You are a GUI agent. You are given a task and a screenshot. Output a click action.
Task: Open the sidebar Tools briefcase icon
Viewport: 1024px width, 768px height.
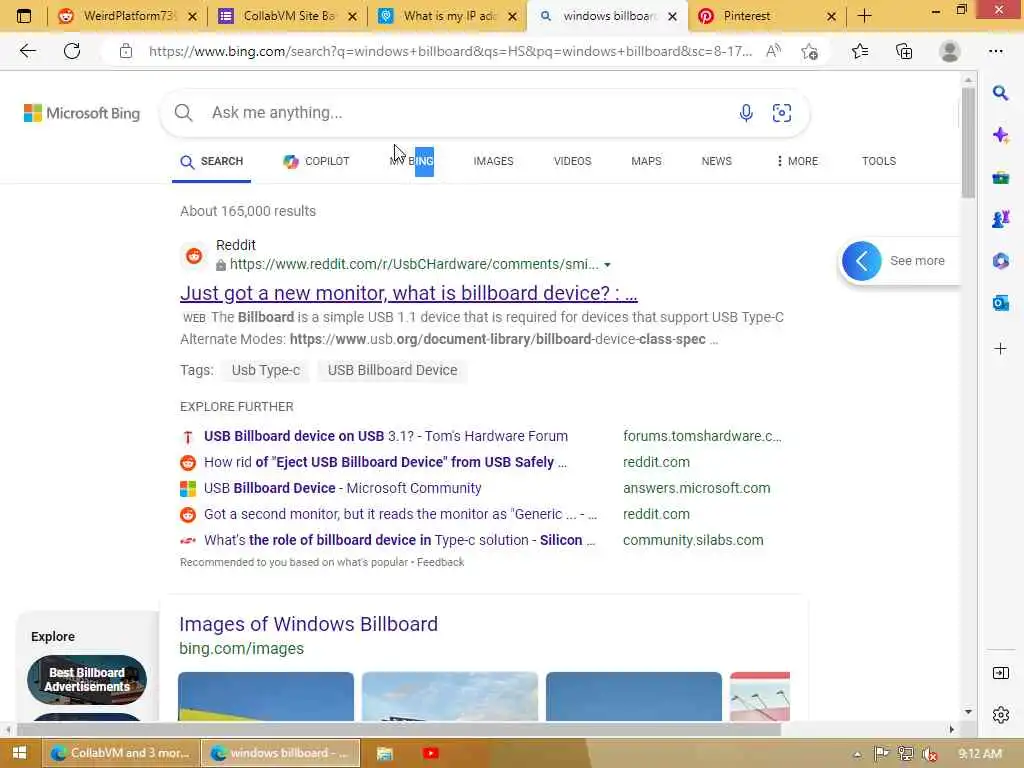(x=1000, y=178)
